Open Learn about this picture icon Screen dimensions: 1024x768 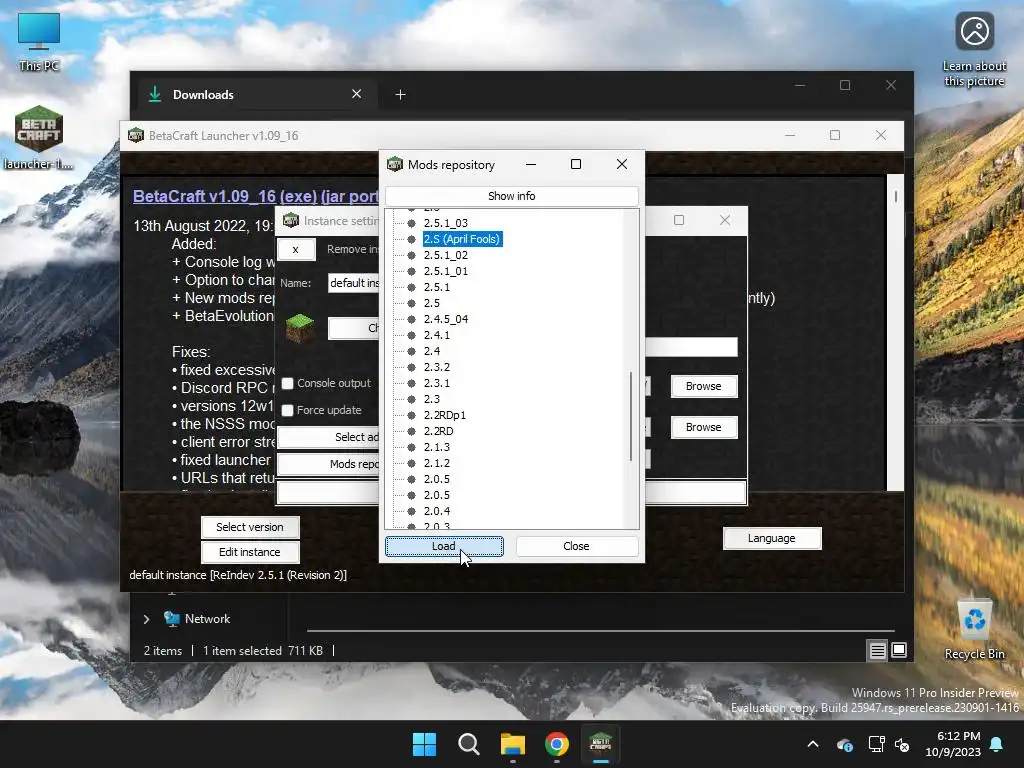point(974,49)
